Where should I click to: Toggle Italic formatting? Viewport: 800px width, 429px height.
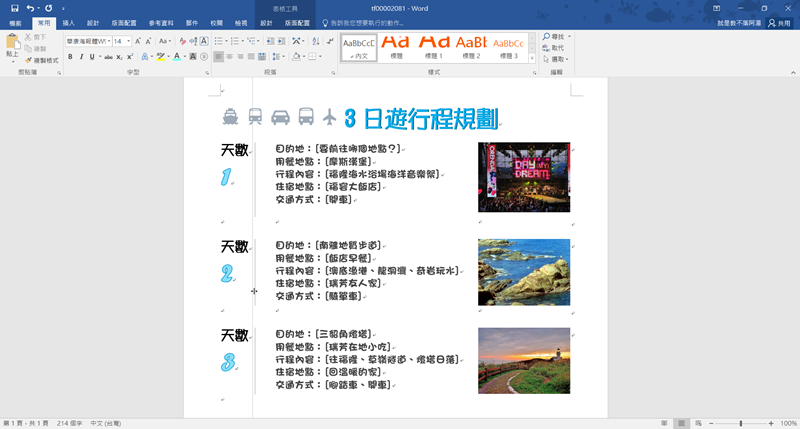pos(82,57)
